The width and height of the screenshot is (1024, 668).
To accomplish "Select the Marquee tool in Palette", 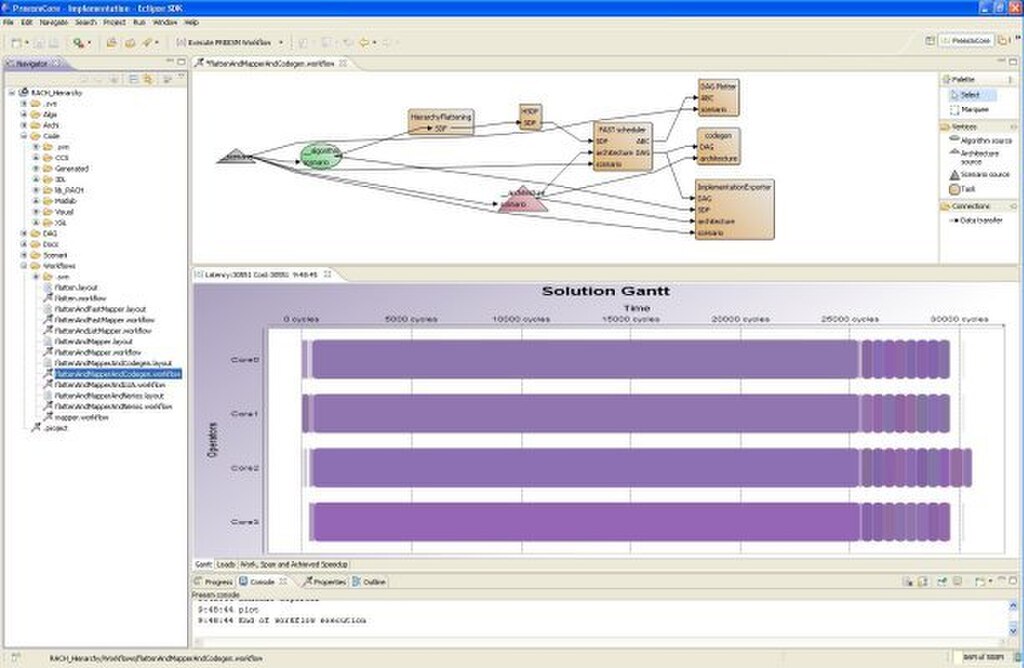I will pos(968,109).
